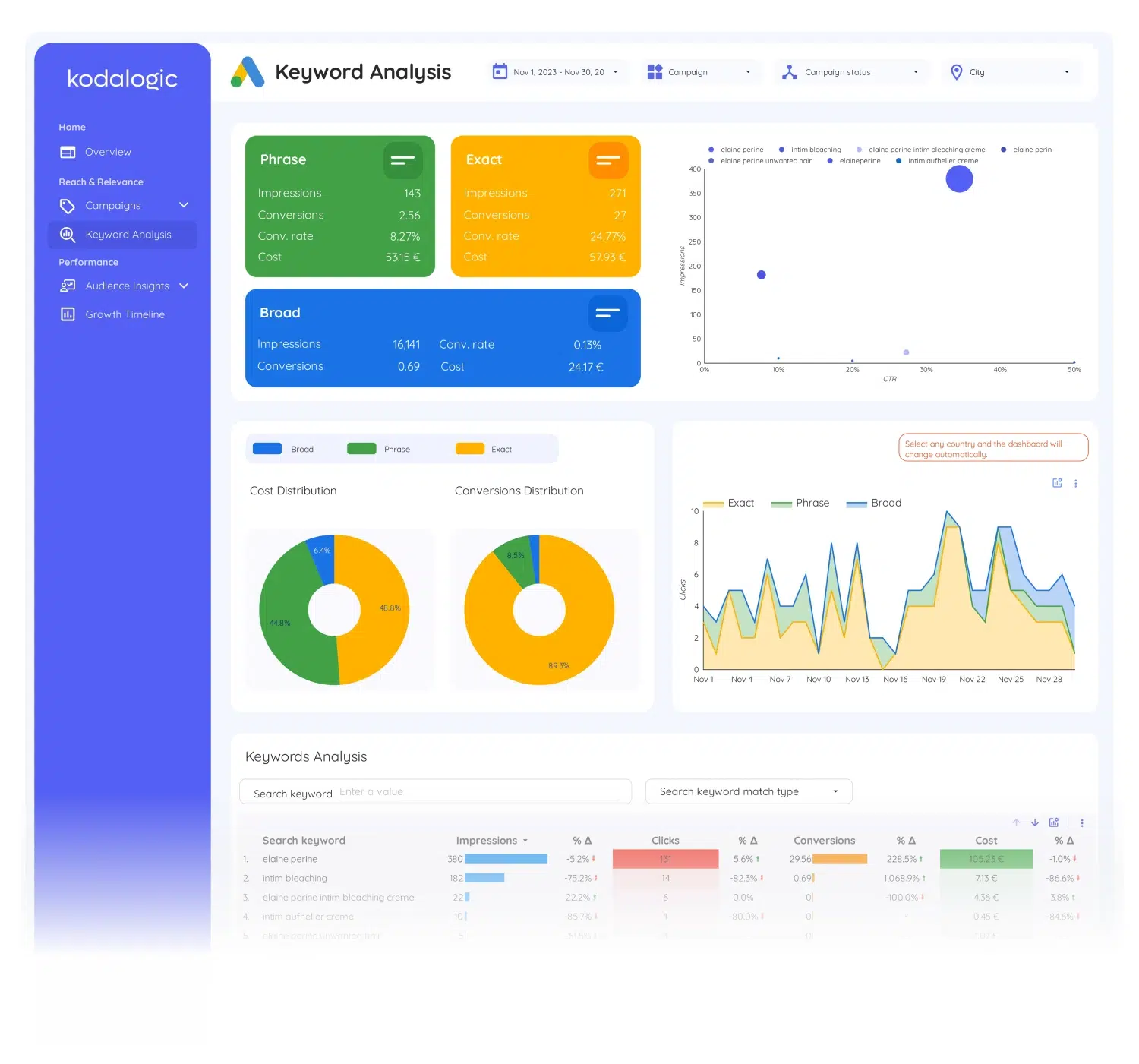Open the Campaign status dropdown
1139x1064 pixels.
click(851, 72)
